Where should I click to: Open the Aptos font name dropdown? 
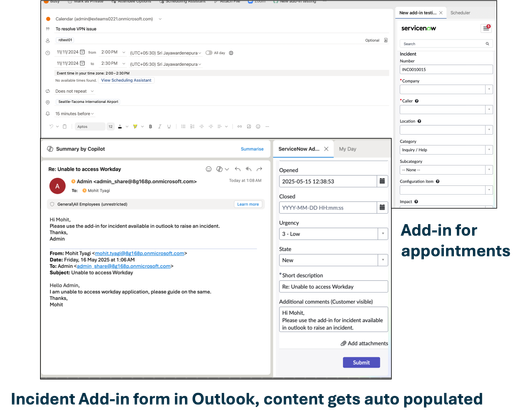(x=90, y=127)
